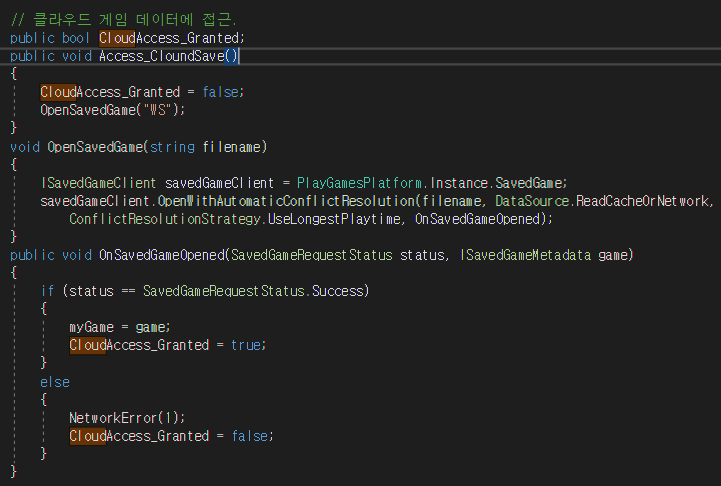Click PlayGamesPlatform class reference

(360, 183)
